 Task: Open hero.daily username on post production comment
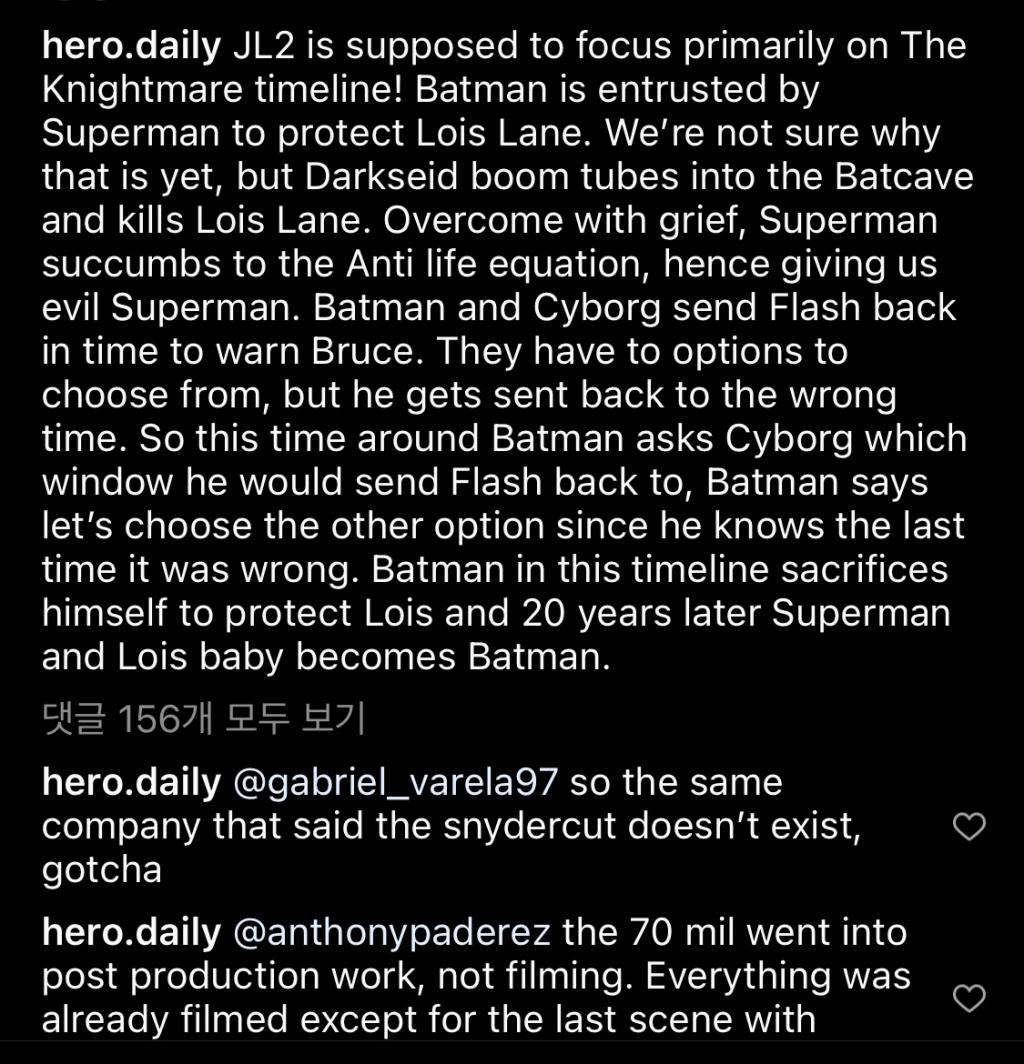132,933
